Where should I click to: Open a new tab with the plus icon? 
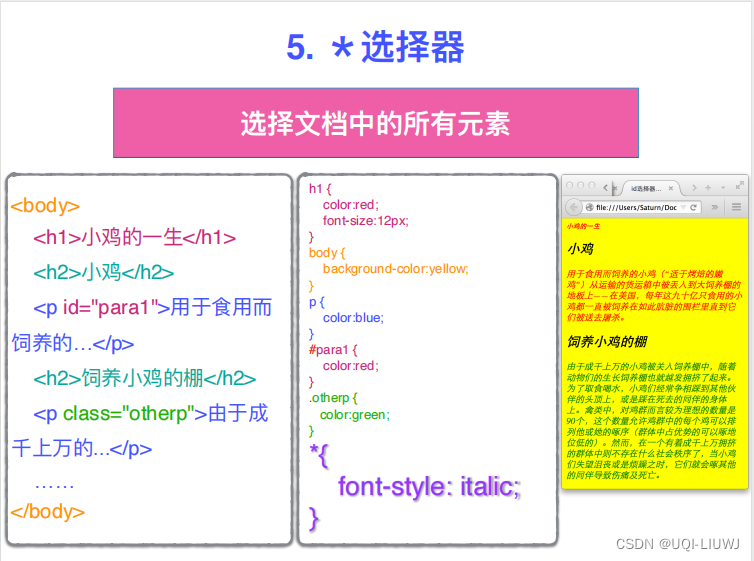pyautogui.click(x=708, y=187)
